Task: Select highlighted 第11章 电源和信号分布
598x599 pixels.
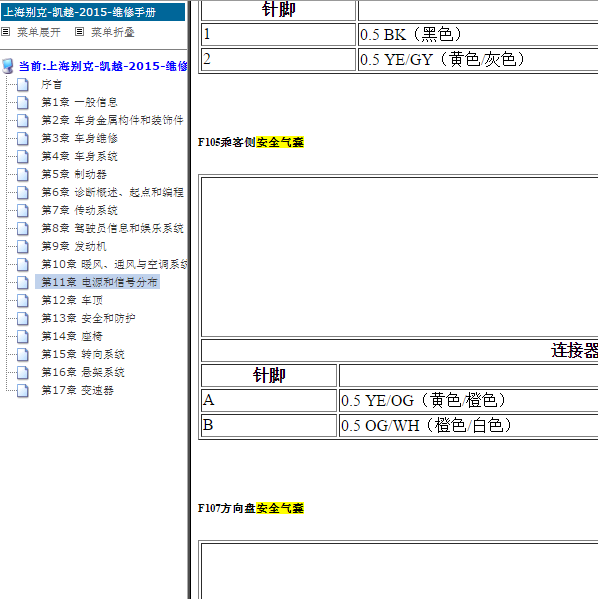Action: tap(98, 282)
